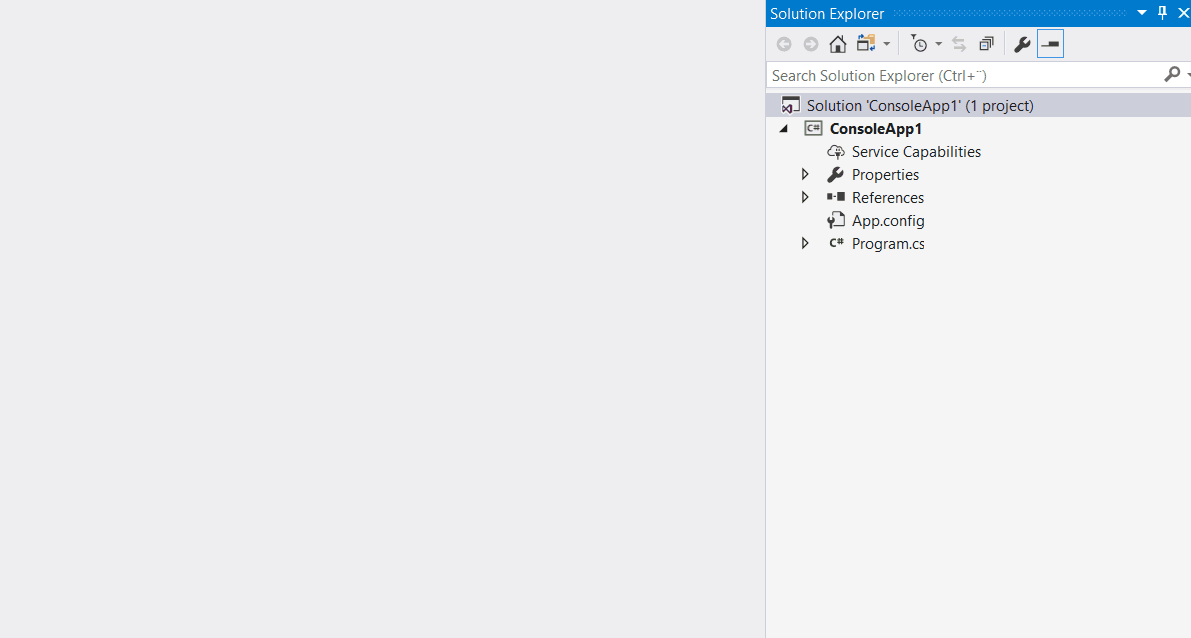Expand the Program.cs tree node
The height and width of the screenshot is (638, 1191).
(x=805, y=242)
